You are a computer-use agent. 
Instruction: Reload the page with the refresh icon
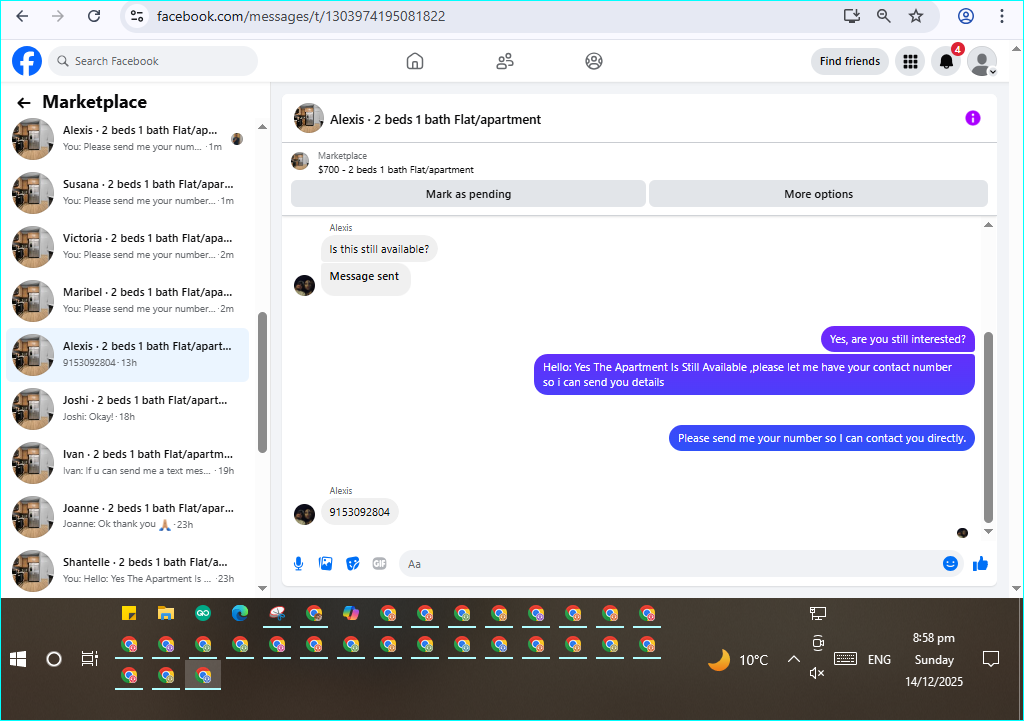[94, 16]
